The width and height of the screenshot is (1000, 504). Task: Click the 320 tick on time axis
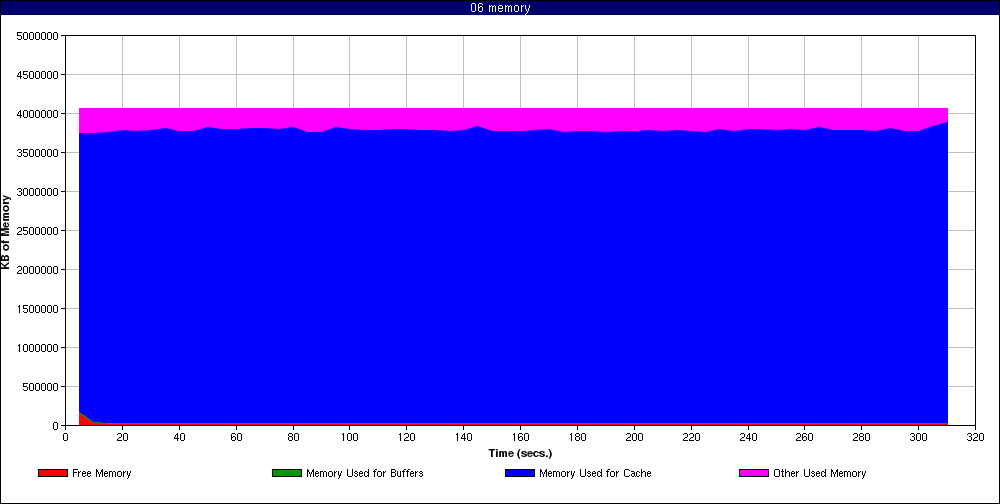975,438
